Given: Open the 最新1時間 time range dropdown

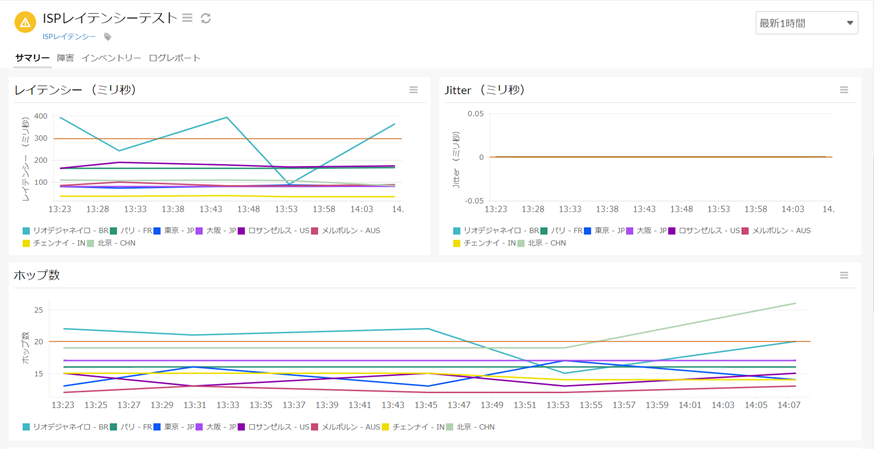Looking at the screenshot, I should pyautogui.click(x=806, y=23).
